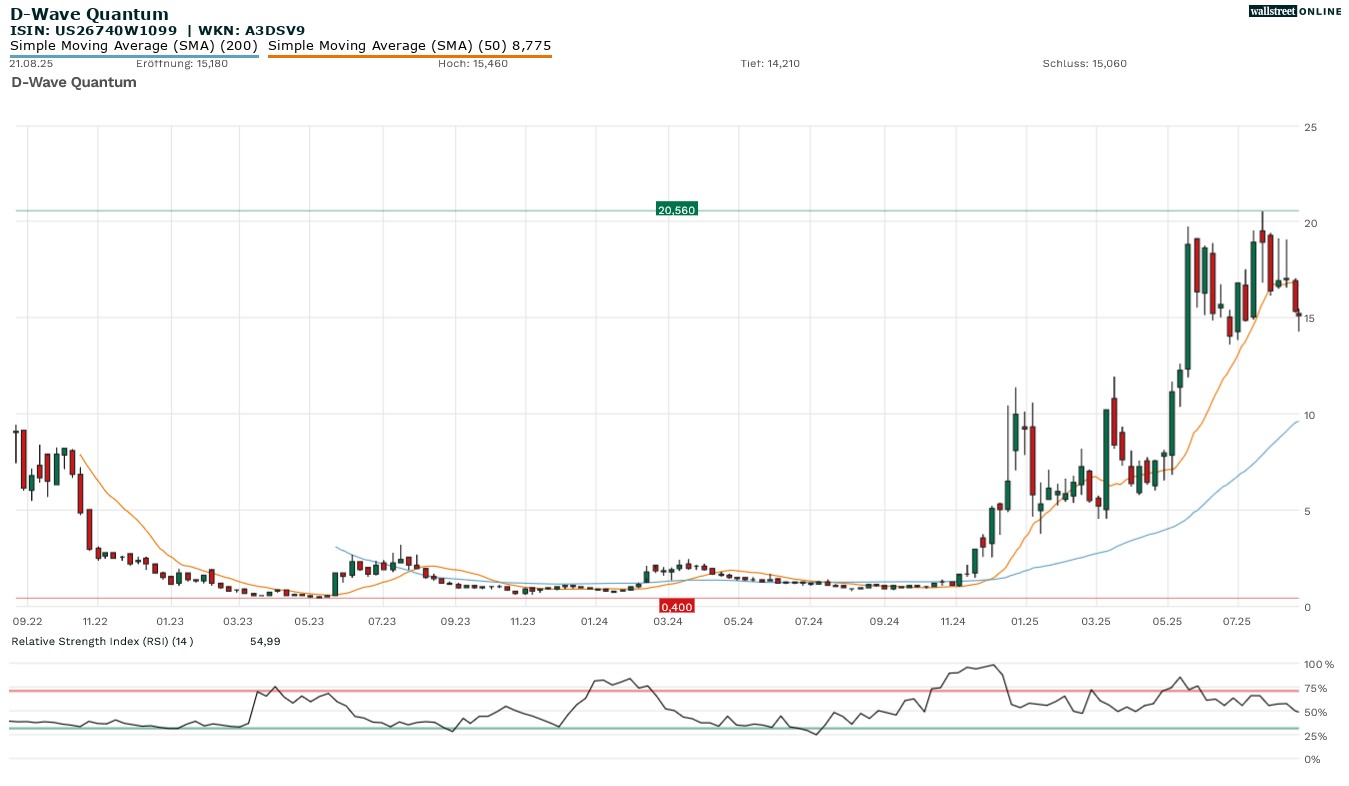
Task: Click the Eröffnung: 15,180 value
Action: pos(182,63)
